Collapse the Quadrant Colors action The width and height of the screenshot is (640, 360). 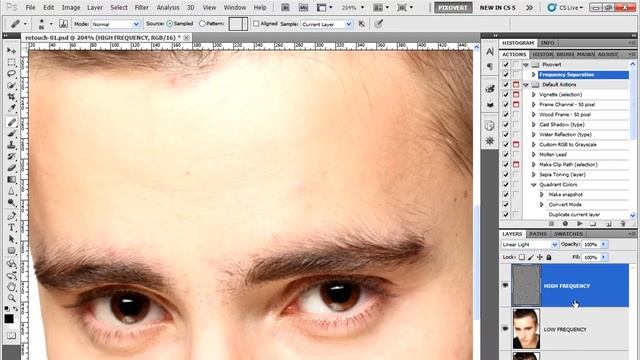click(533, 184)
